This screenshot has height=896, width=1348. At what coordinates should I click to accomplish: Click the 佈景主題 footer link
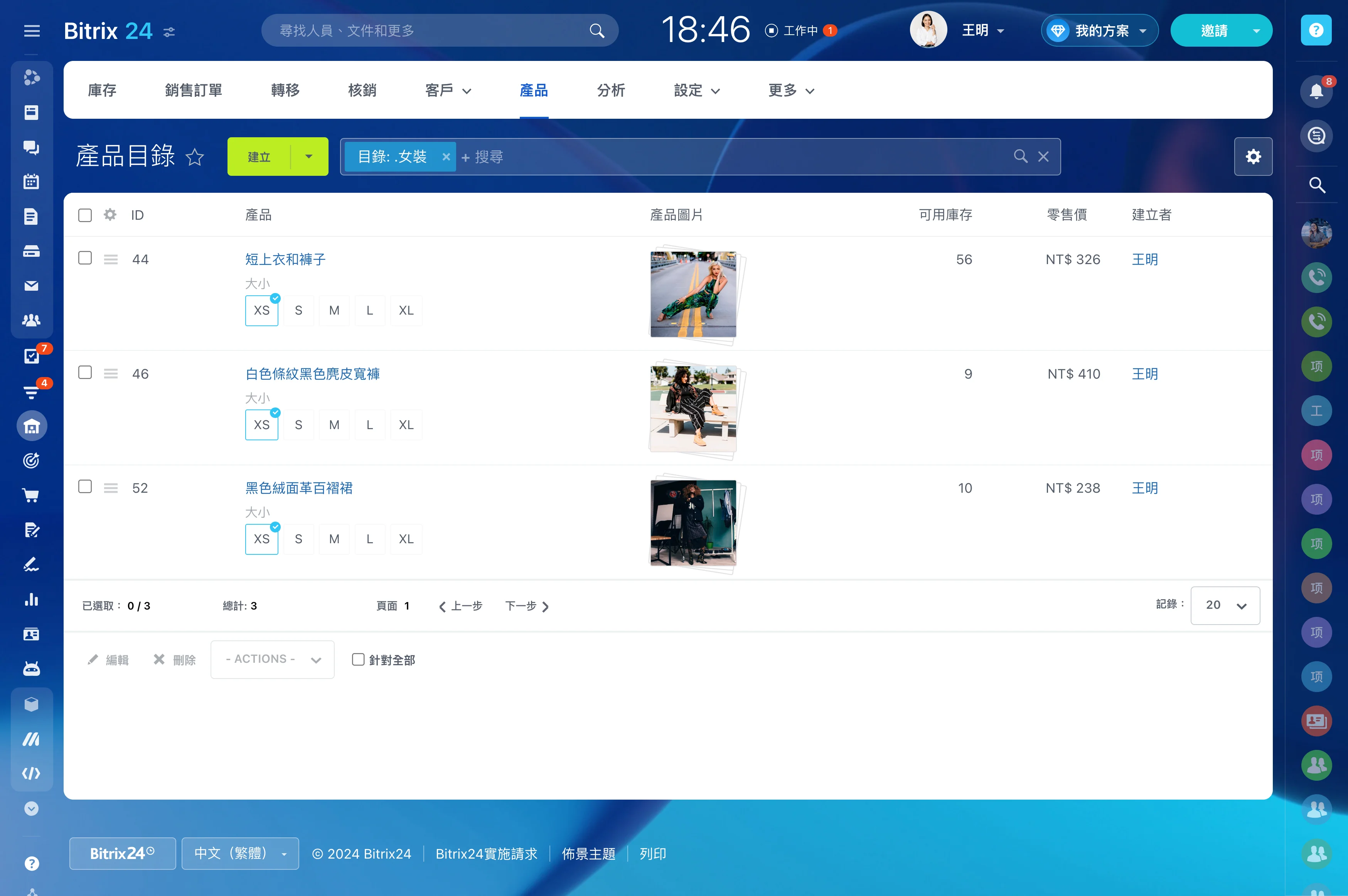coord(588,854)
